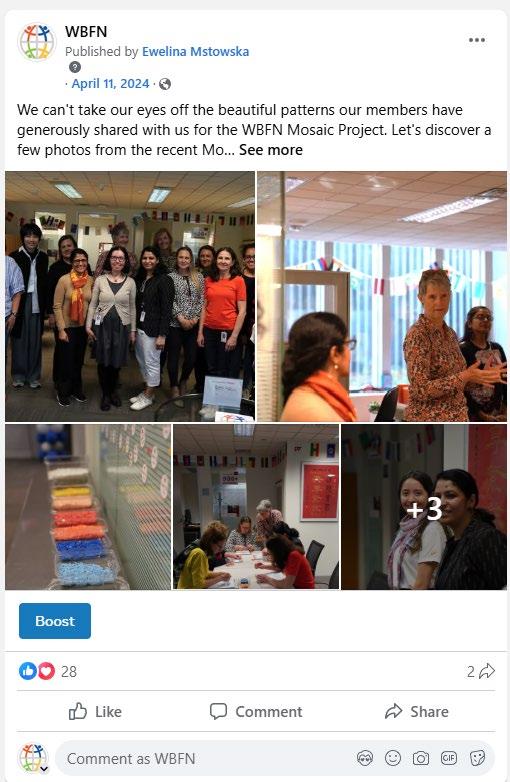Viewport: 510px width, 782px height.
Task: Click the heart love reaction icon
Action: point(46,671)
